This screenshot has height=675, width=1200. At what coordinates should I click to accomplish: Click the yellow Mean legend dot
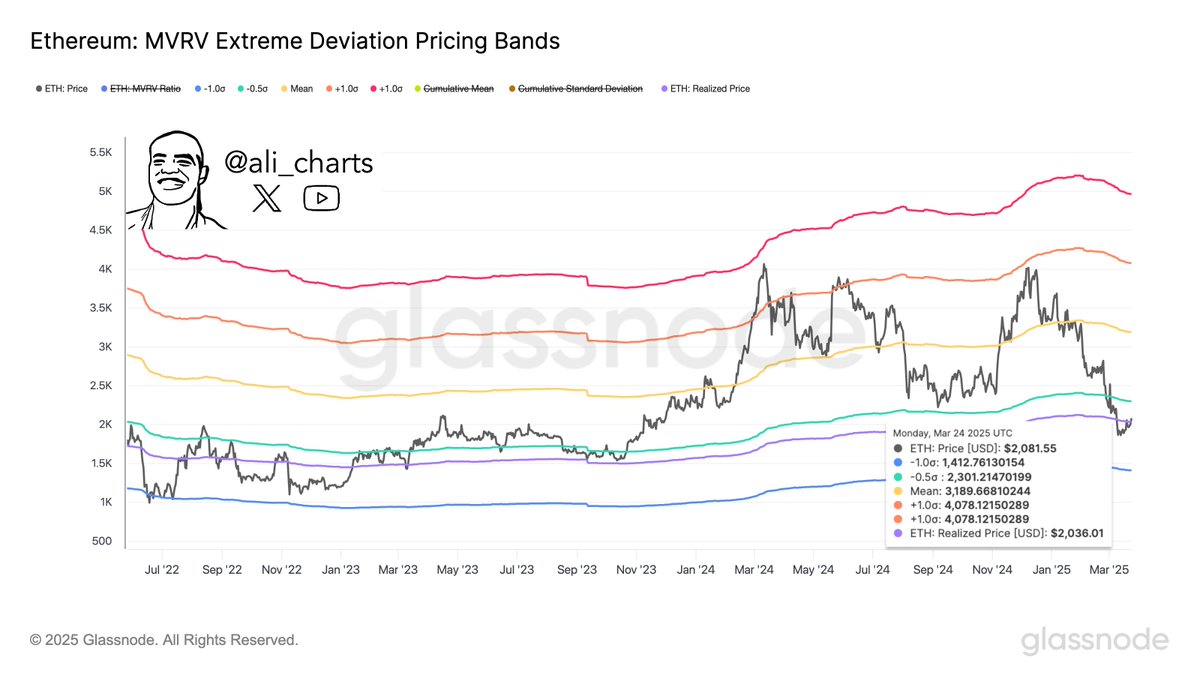[283, 89]
